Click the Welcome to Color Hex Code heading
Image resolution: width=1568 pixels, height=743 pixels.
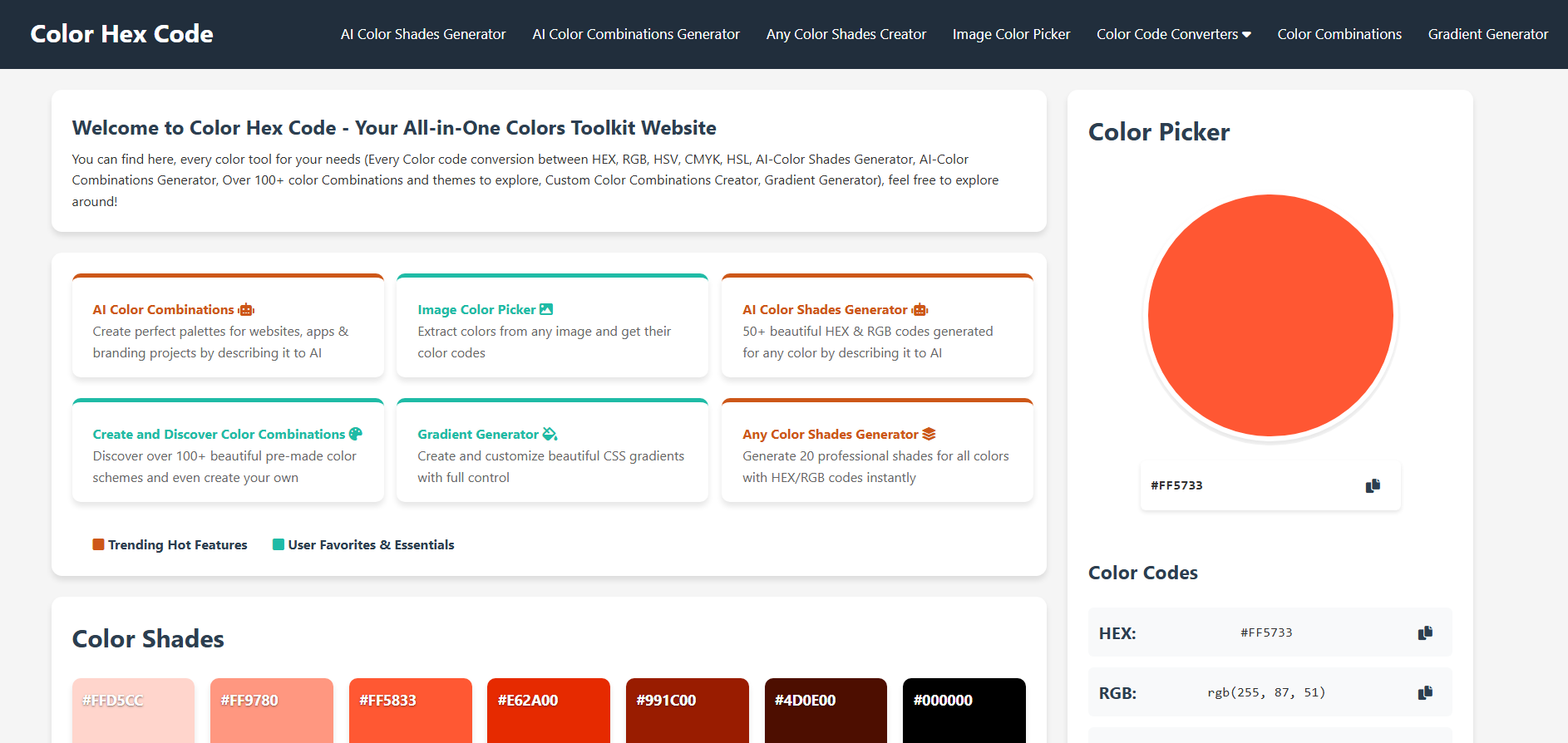pos(394,127)
